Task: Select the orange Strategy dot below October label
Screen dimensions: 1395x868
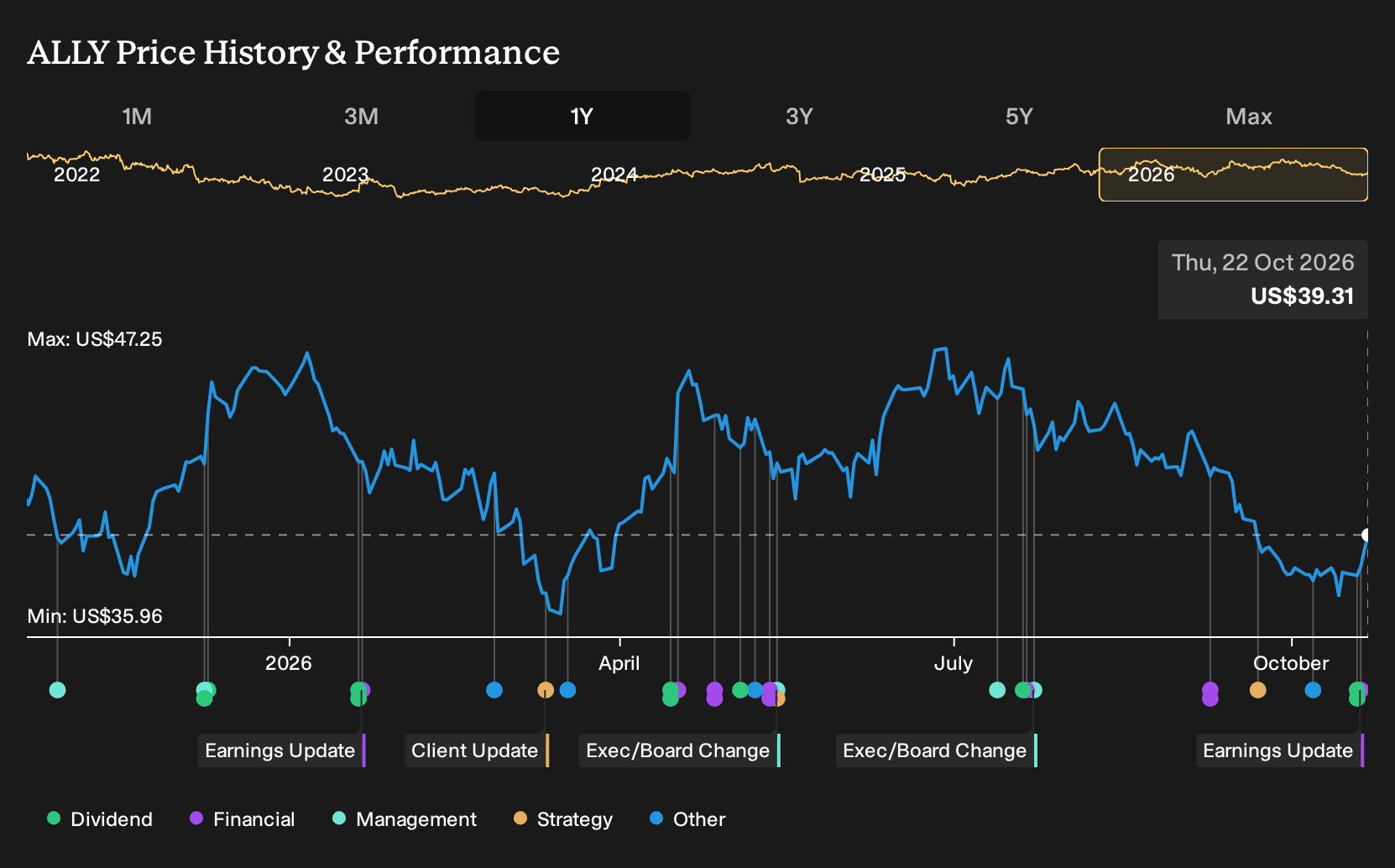Action: (x=1257, y=690)
